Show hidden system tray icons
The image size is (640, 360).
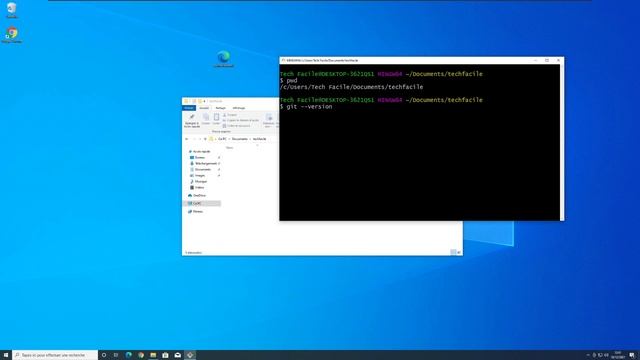tap(588, 355)
